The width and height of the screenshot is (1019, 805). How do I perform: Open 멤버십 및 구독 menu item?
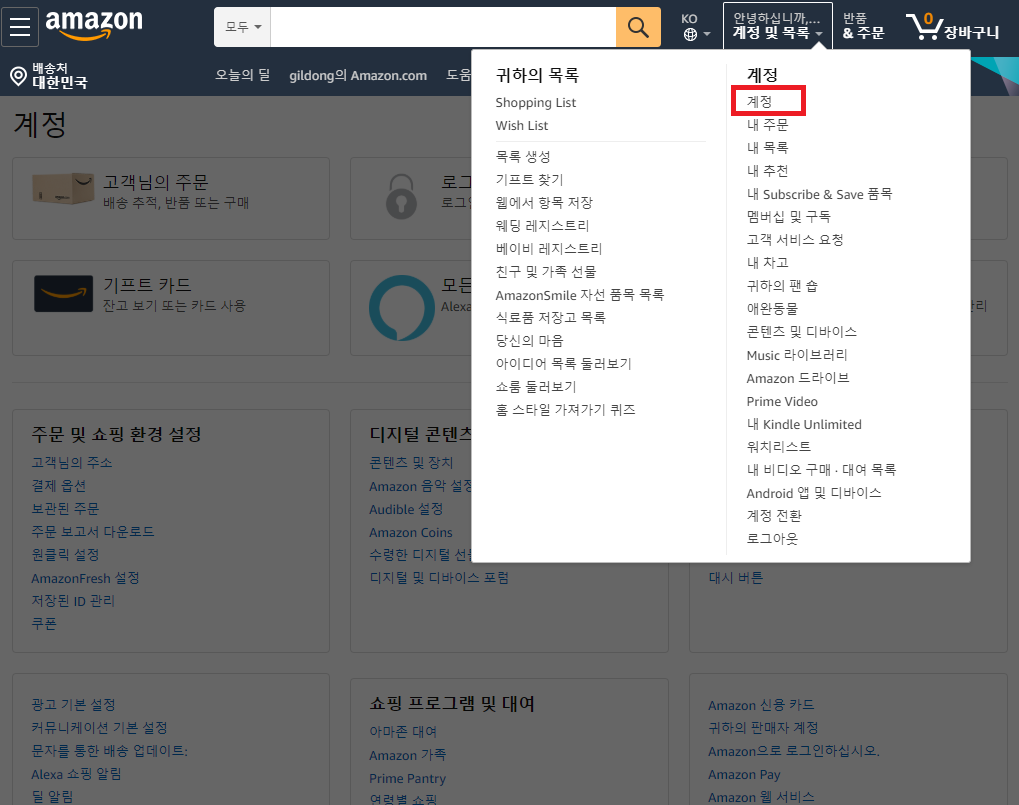pos(788,216)
